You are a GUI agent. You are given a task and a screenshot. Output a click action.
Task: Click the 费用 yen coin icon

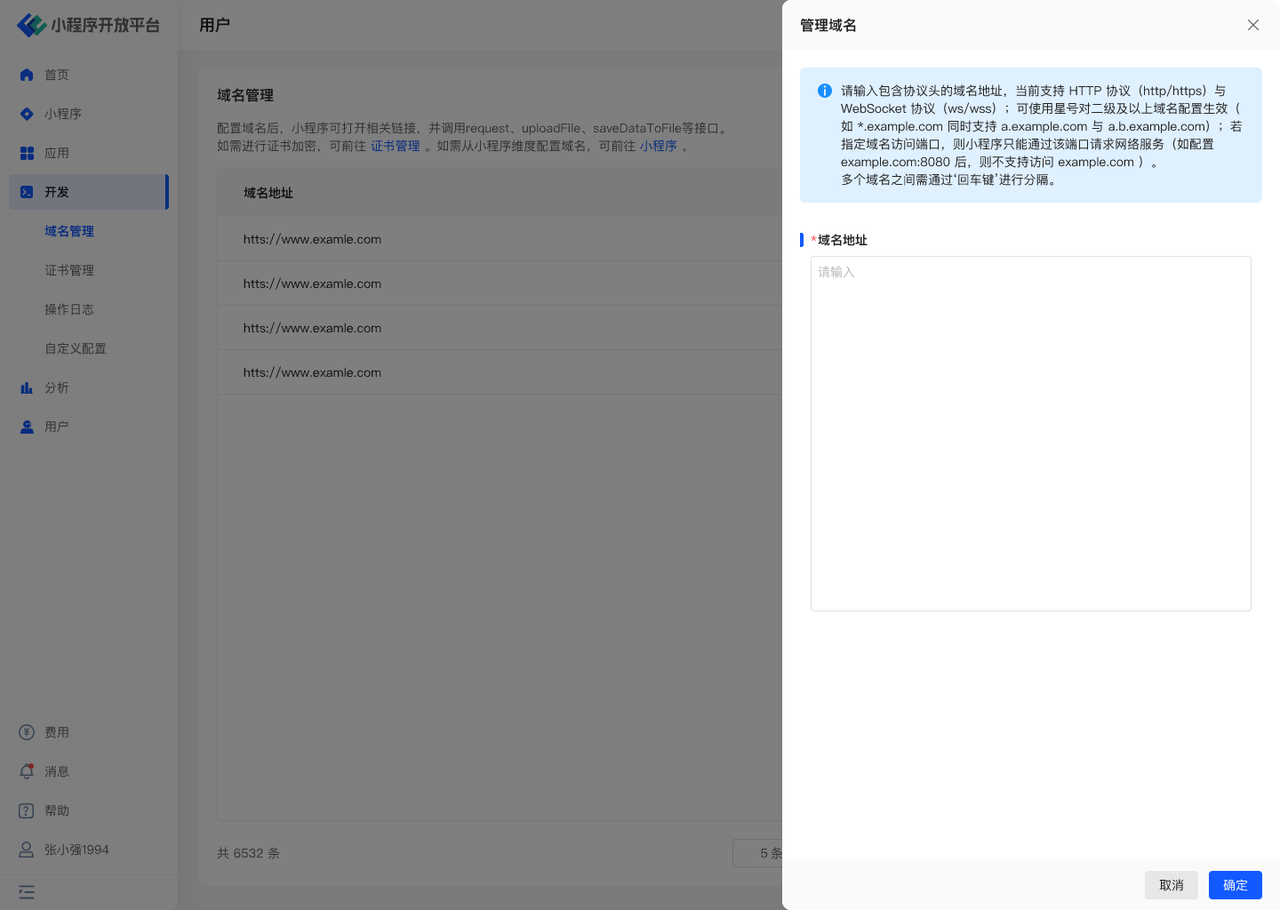point(27,733)
